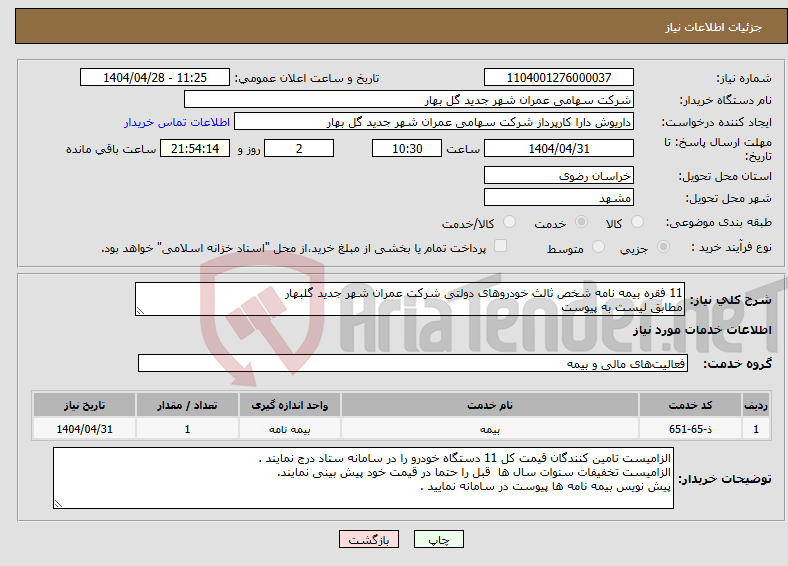Click the شرح کلی نیاز label
Screen dimensions: 788x566
click(731, 300)
